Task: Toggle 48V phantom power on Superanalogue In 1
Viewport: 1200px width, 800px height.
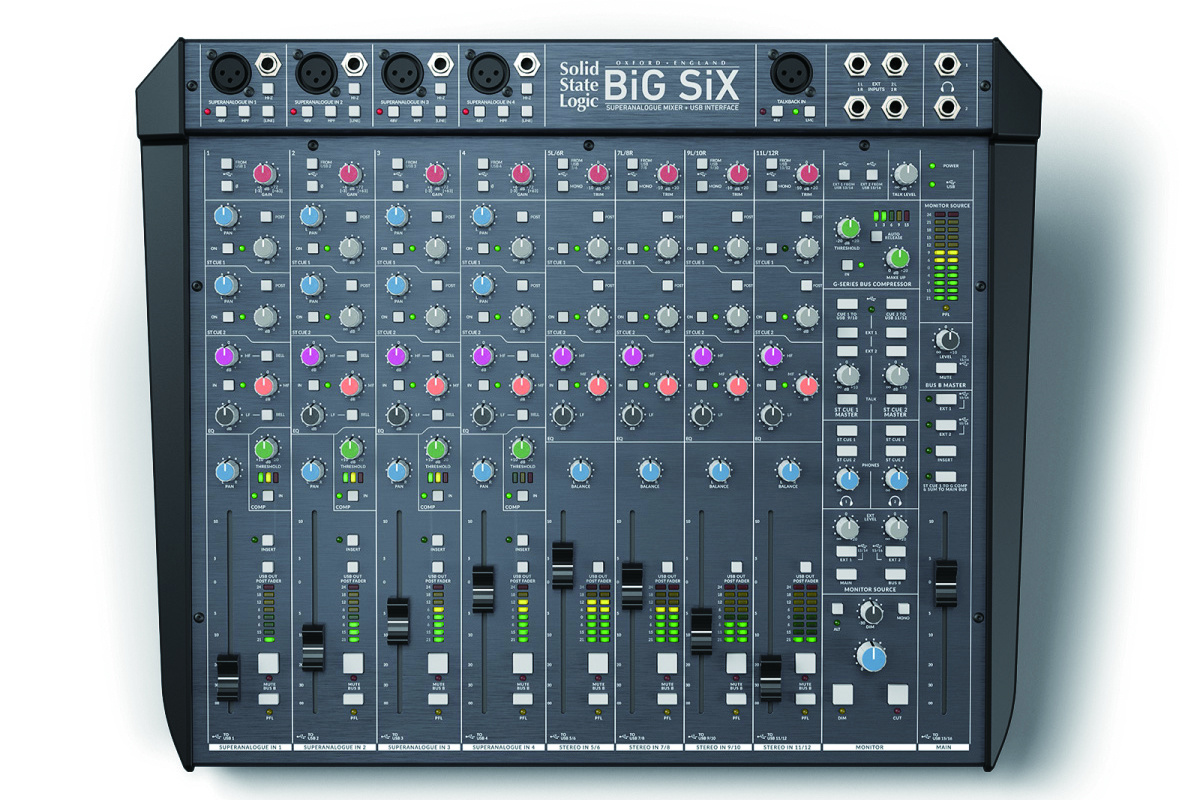Action: point(219,111)
